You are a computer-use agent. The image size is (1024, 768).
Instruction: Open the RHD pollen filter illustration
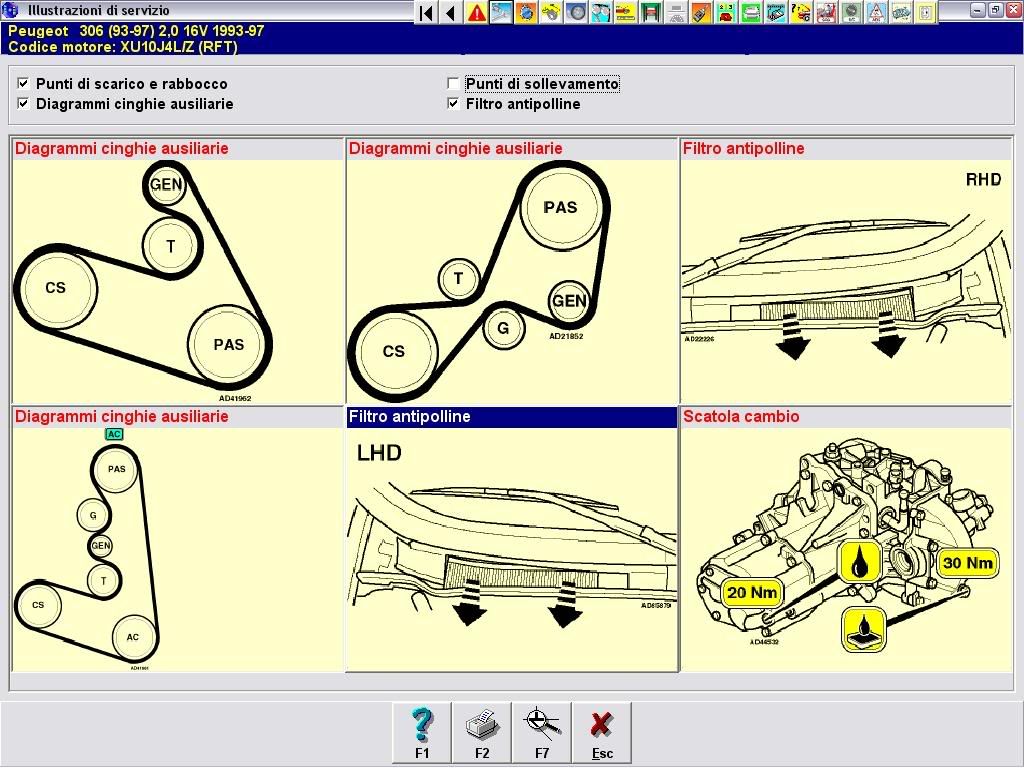(846, 281)
